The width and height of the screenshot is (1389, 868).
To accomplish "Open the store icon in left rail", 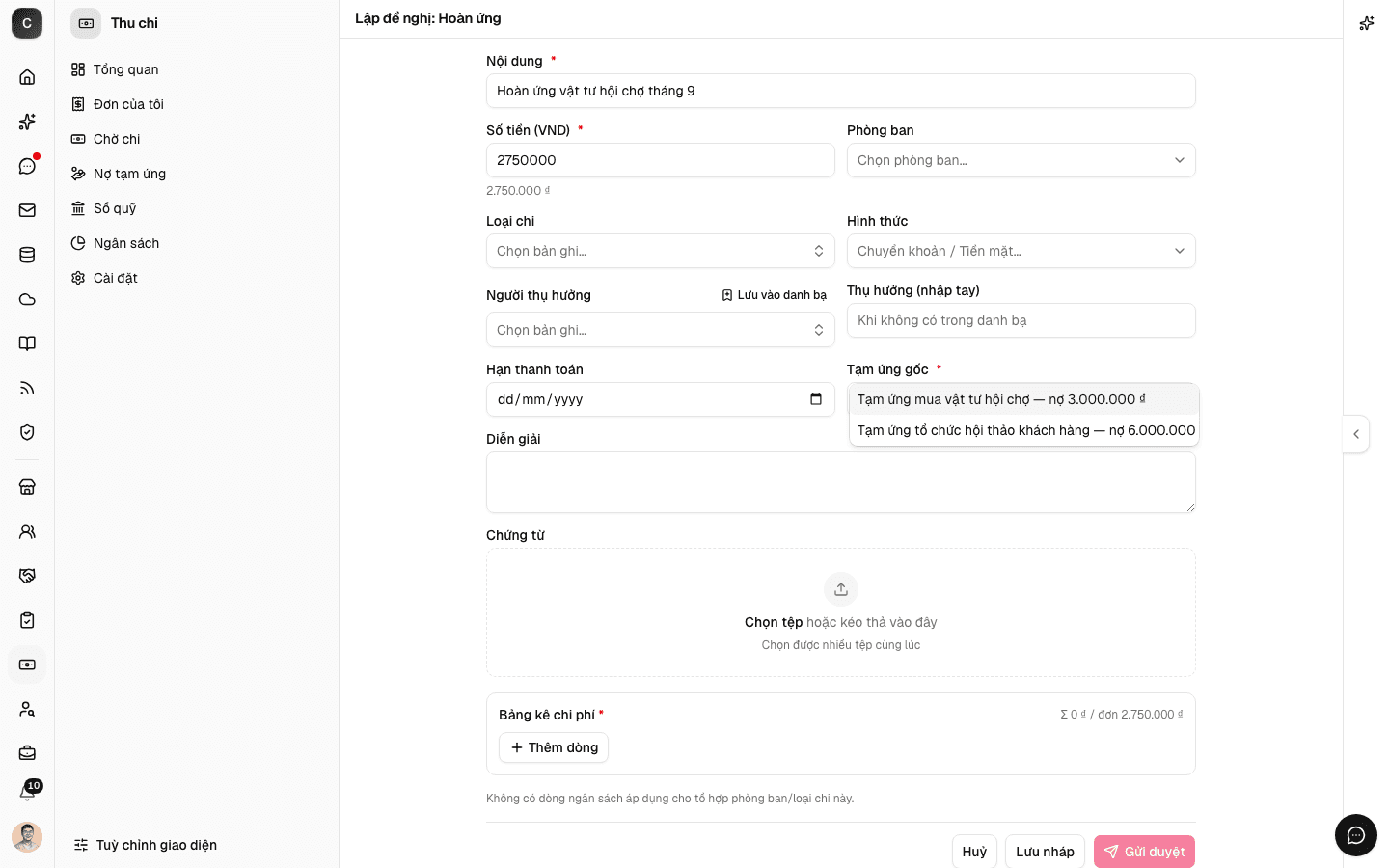I will tap(27, 487).
